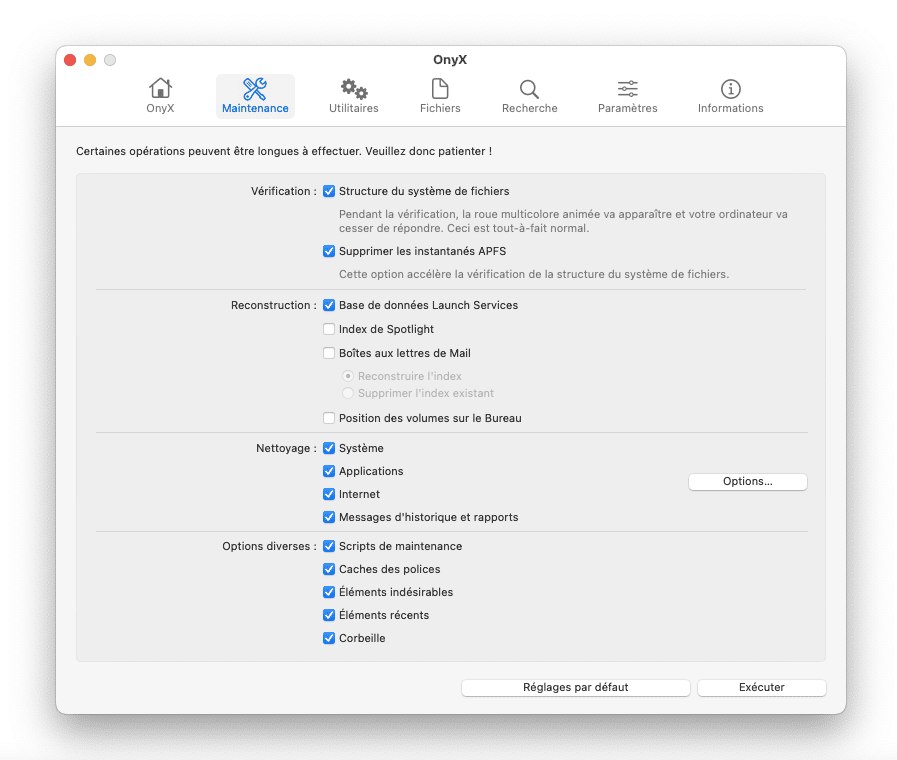
Task: Disable Supprimer les instantanés APFS
Action: click(x=329, y=251)
